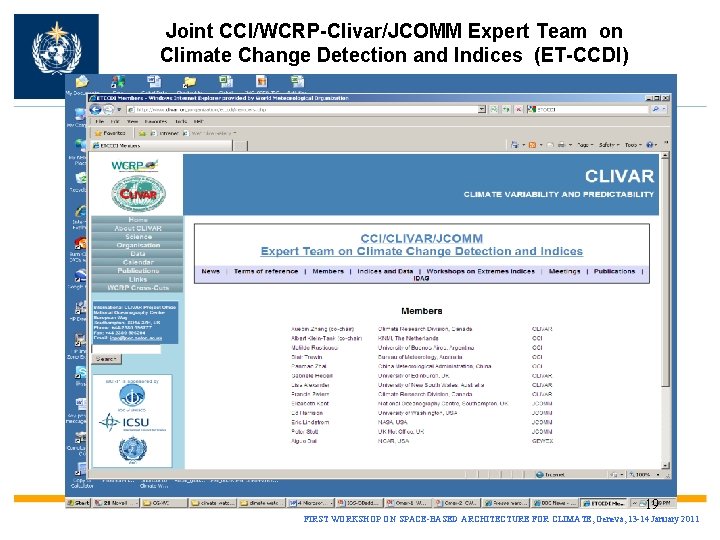The image size is (720, 540).
Task: Open the News page link
Action: coord(210,271)
